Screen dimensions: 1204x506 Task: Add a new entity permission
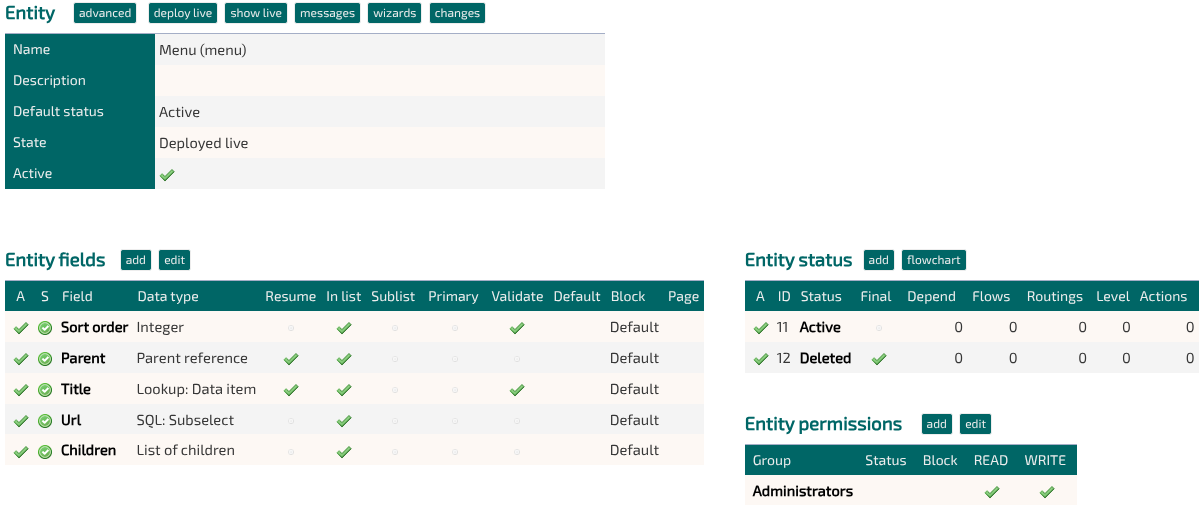click(937, 424)
